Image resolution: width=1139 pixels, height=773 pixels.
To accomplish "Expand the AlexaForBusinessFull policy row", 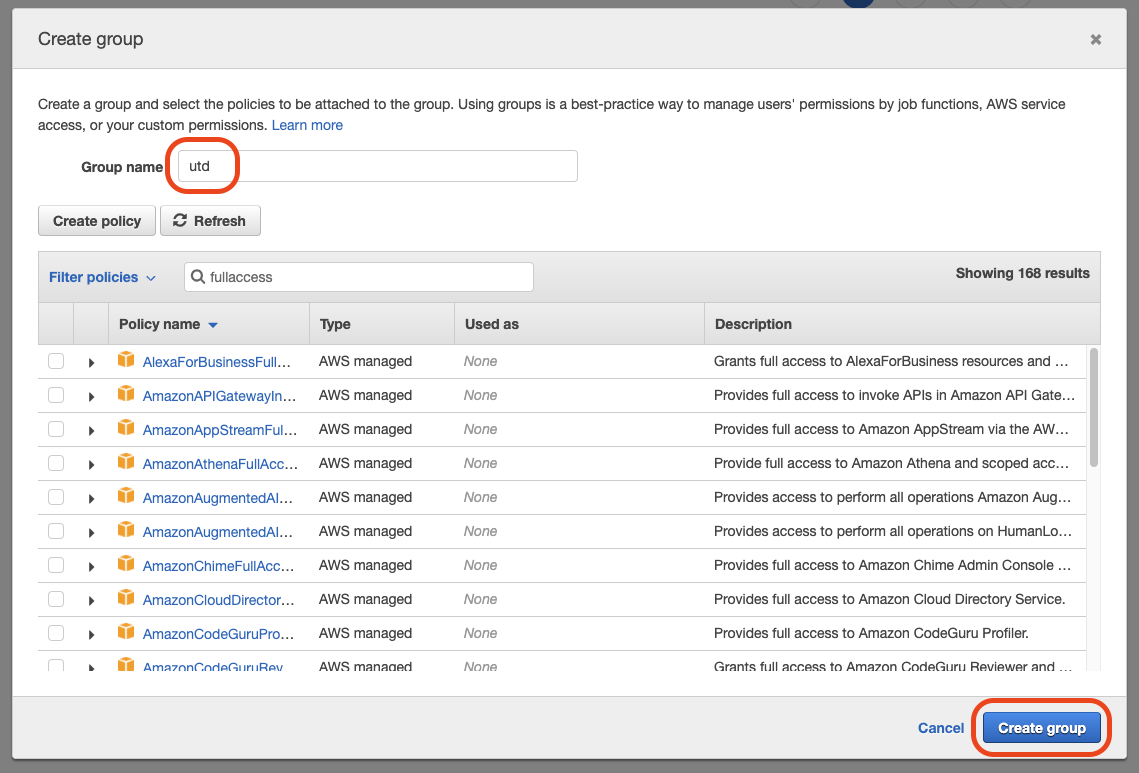I will (x=91, y=363).
